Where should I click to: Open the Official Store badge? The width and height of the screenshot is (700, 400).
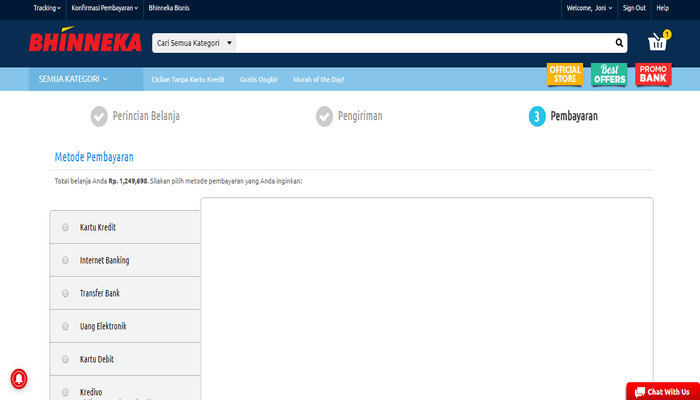(x=565, y=74)
